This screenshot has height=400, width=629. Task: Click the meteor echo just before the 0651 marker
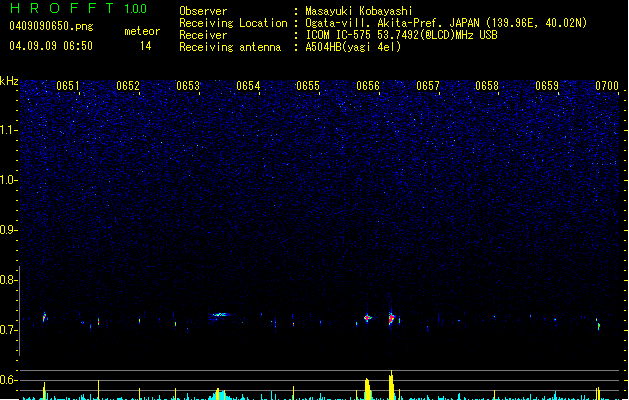[45, 317]
